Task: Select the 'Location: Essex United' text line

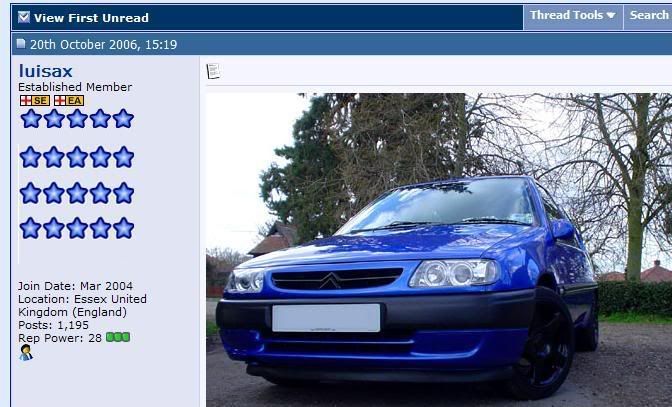Action: coord(82,299)
